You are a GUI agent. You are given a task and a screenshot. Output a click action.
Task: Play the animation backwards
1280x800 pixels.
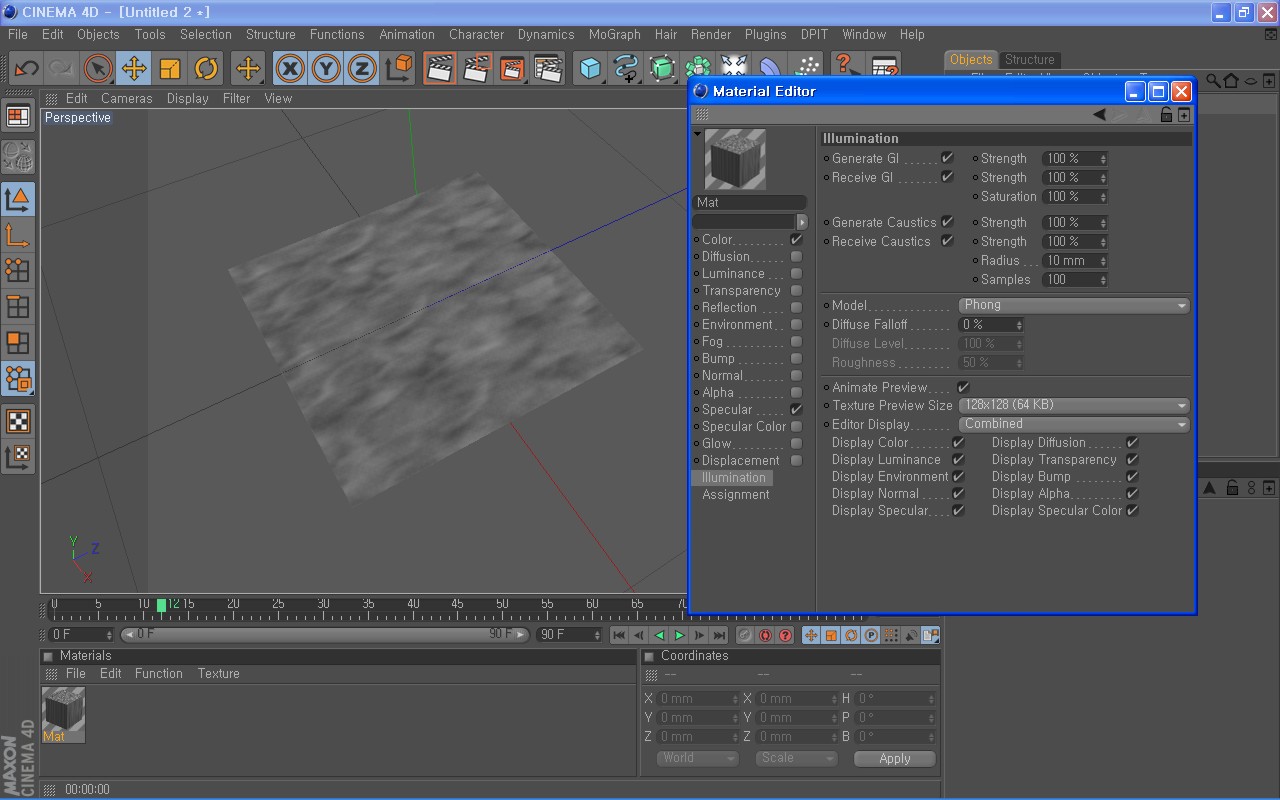659,635
